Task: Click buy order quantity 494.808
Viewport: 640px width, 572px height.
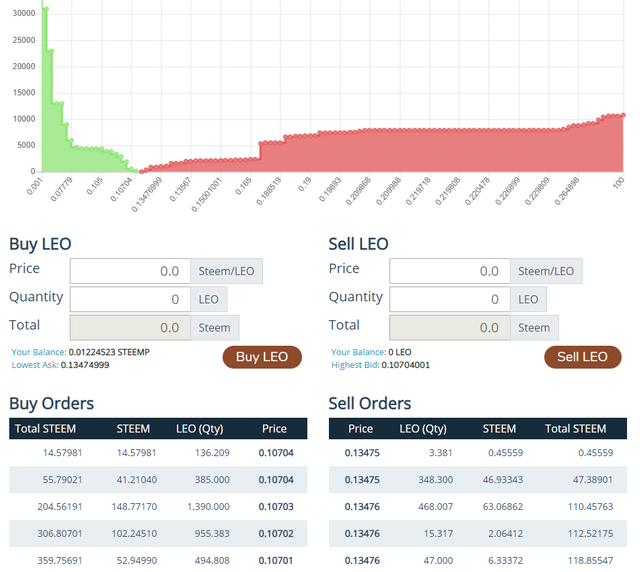Action: pos(212,561)
